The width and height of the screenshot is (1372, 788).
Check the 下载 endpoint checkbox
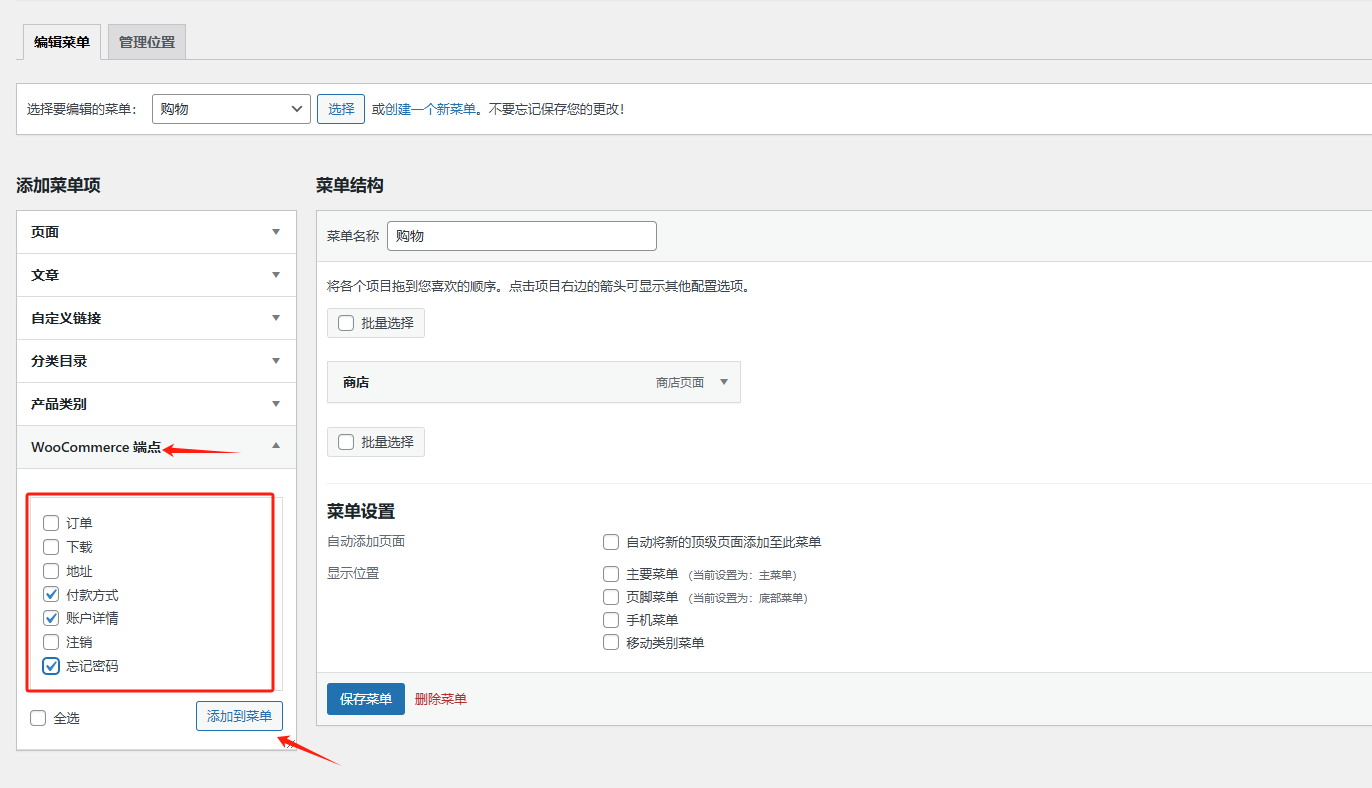(50, 546)
